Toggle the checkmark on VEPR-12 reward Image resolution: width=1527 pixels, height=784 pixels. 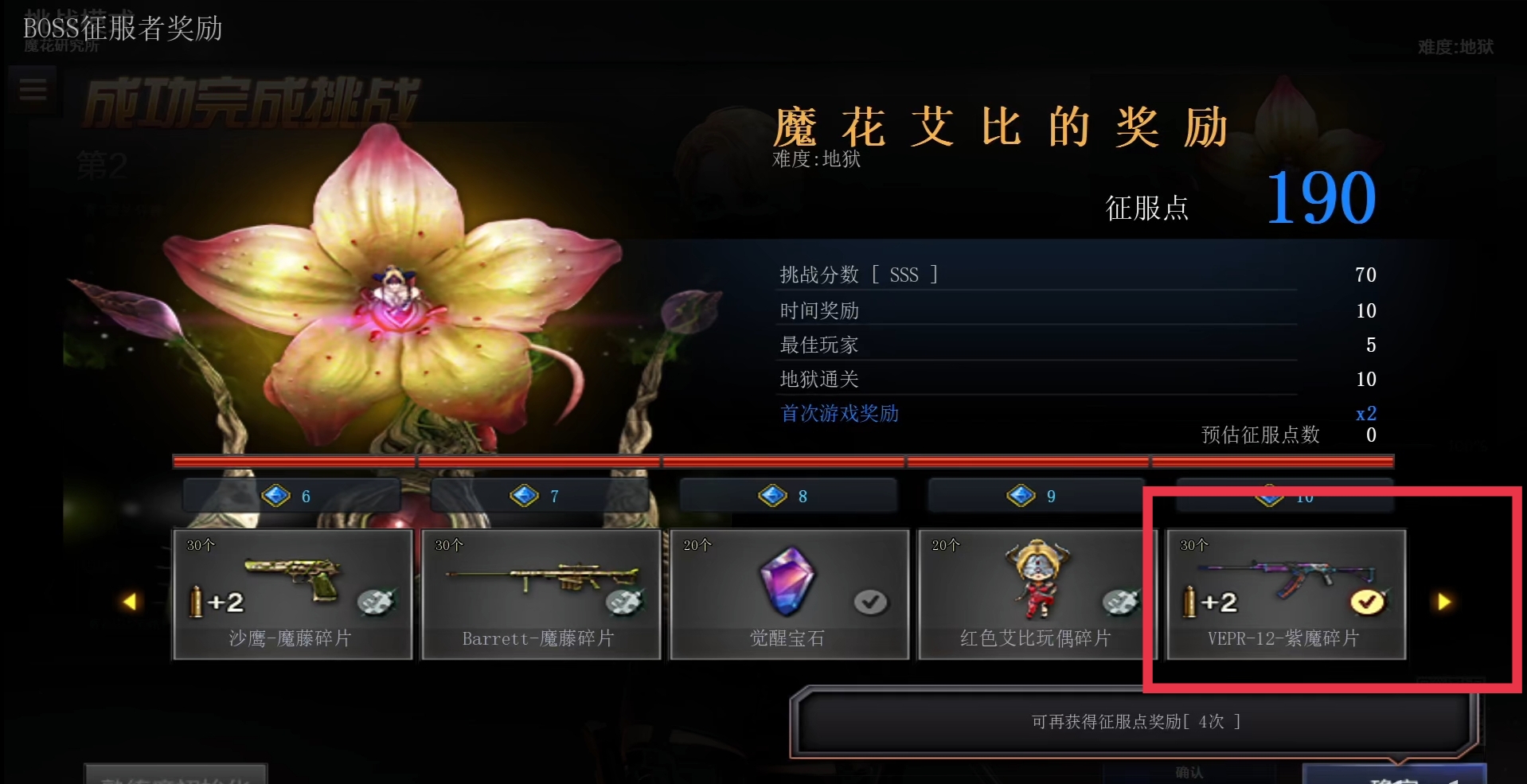1368,603
